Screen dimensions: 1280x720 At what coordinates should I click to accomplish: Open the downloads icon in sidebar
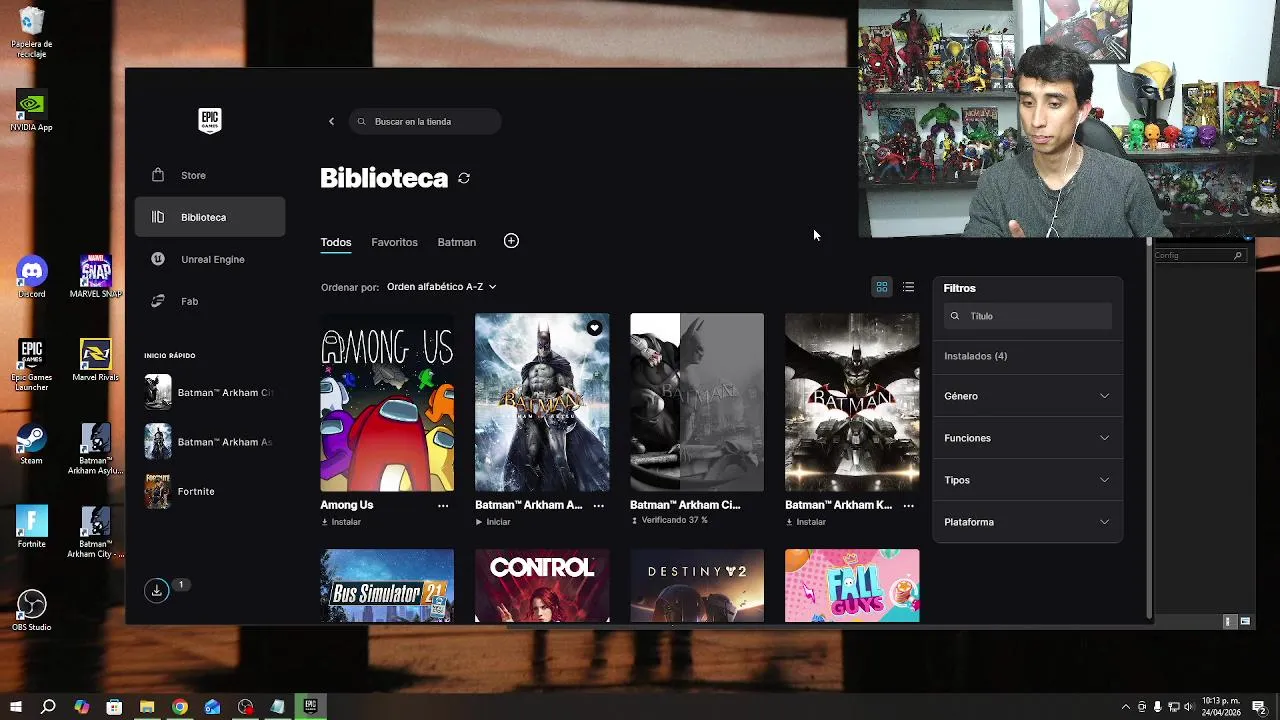157,591
